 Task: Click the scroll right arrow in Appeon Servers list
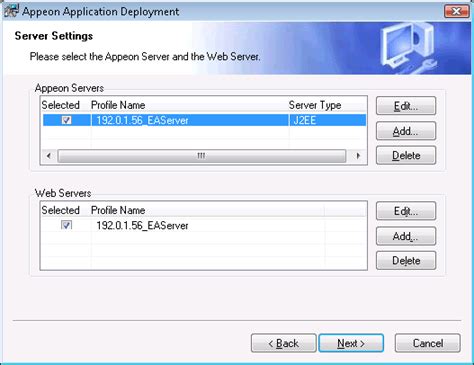tap(358, 156)
